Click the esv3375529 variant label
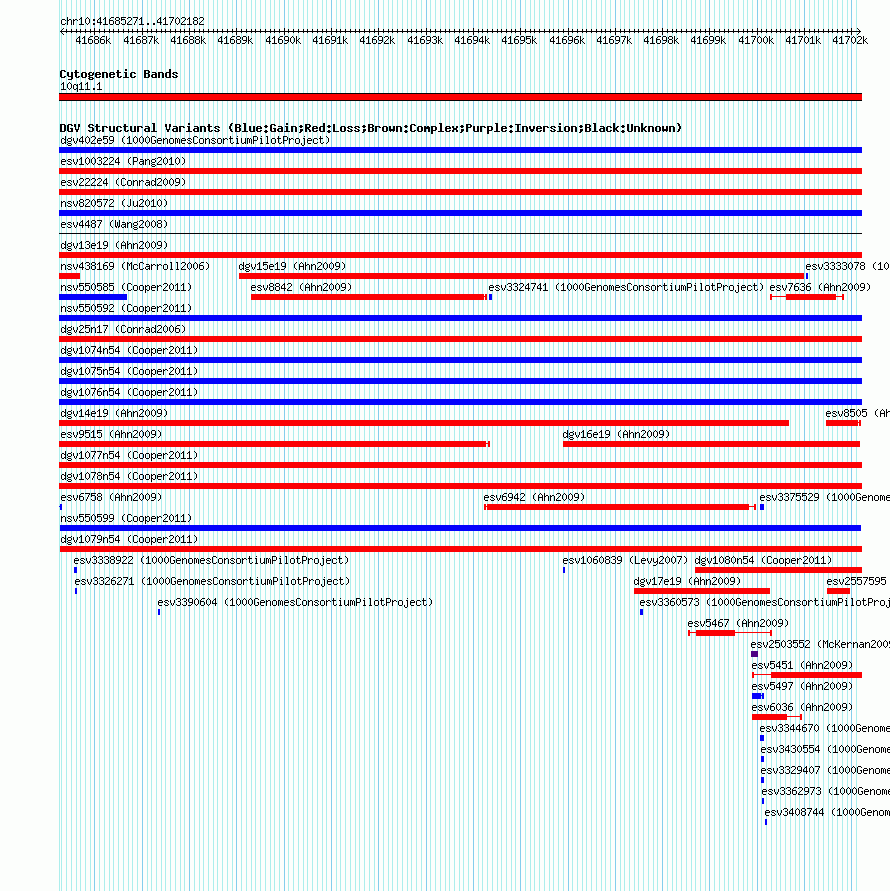 825,498
